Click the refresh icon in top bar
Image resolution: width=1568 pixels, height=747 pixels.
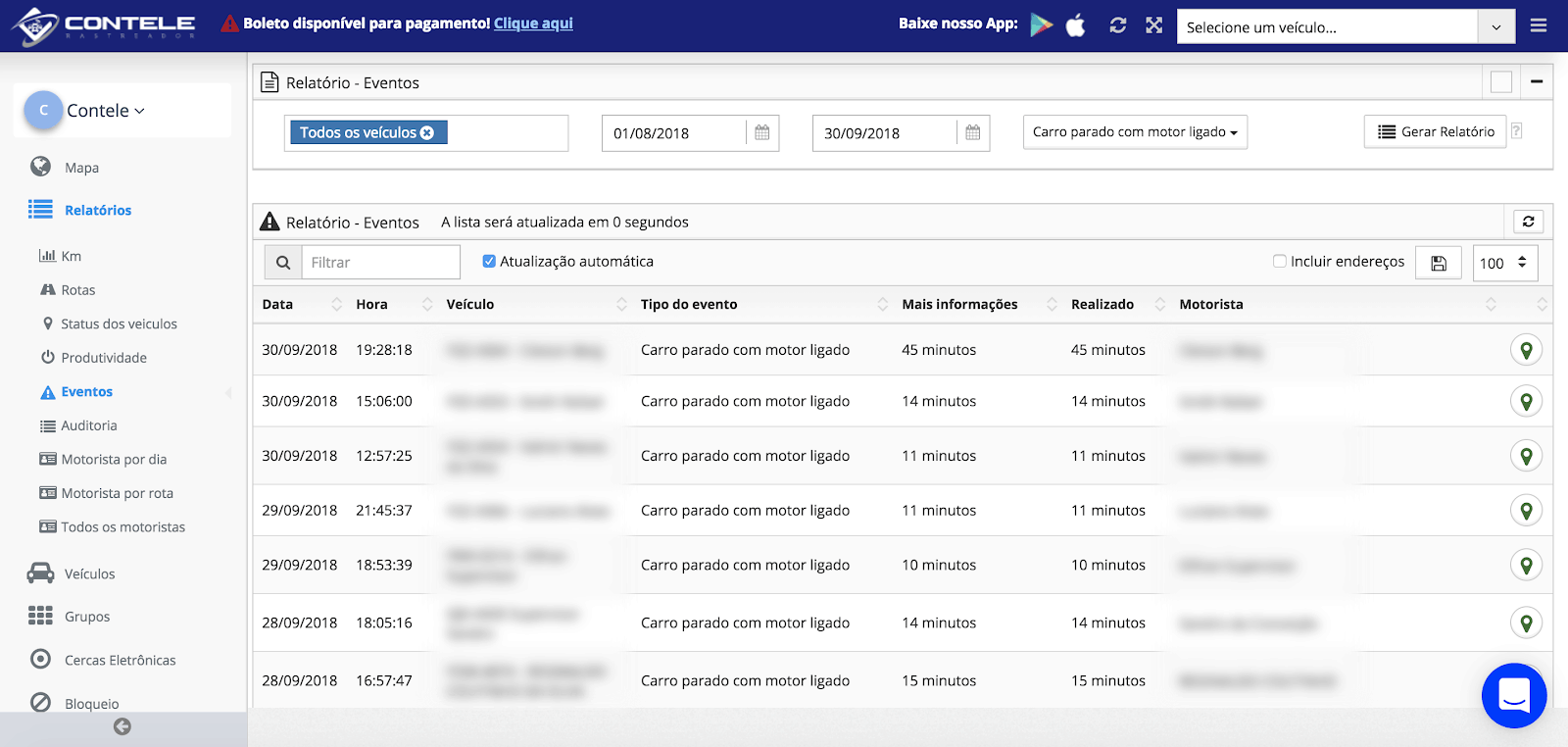[1118, 25]
